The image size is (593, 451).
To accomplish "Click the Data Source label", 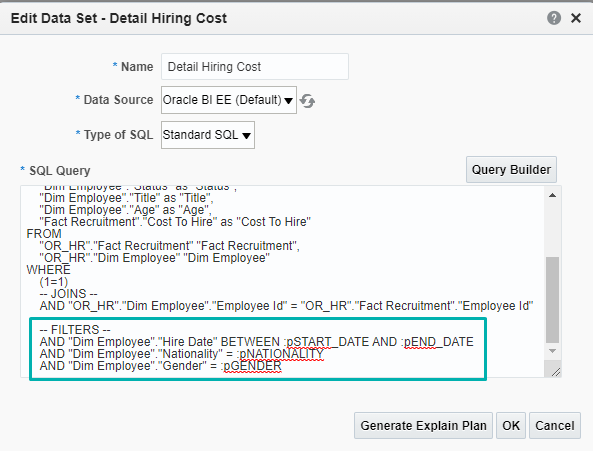I will point(118,100).
